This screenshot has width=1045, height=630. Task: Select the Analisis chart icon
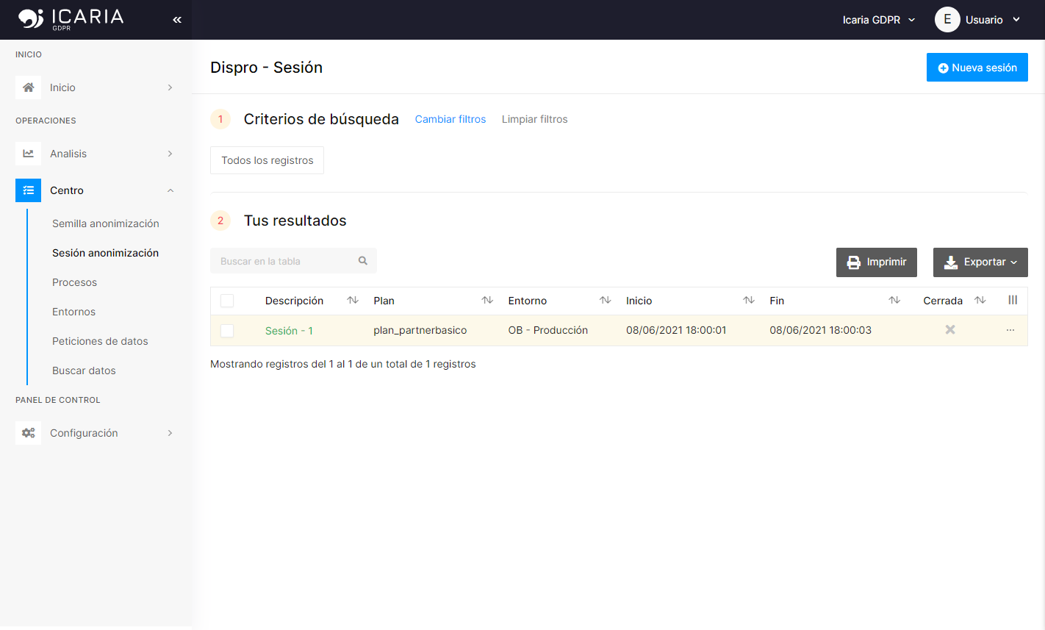(x=28, y=154)
